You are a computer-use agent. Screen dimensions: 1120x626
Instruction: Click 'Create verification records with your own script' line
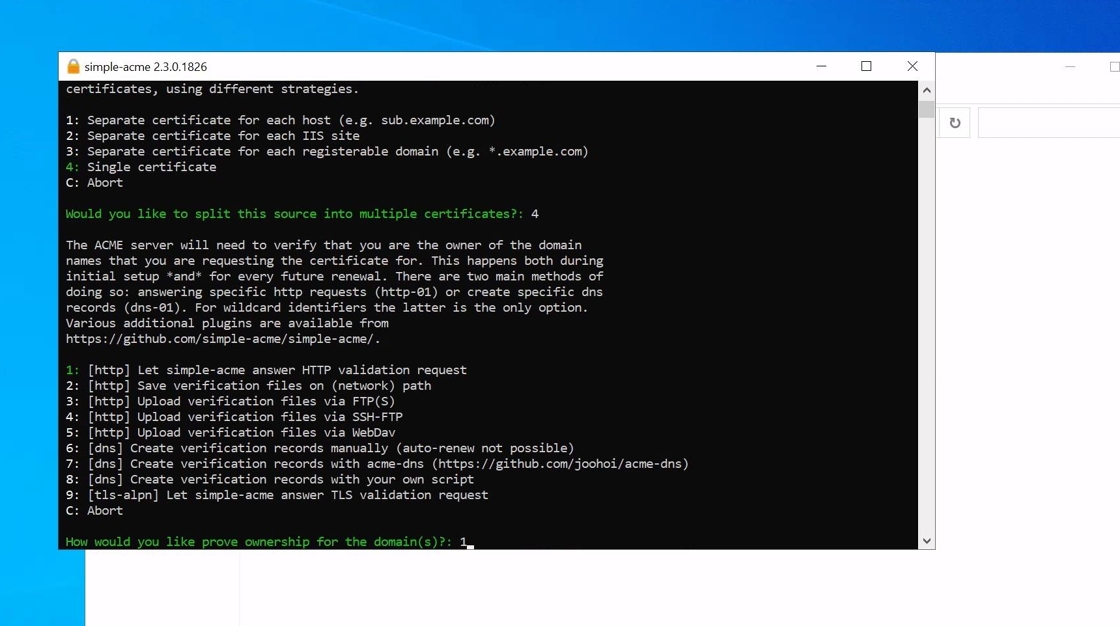tap(269, 480)
